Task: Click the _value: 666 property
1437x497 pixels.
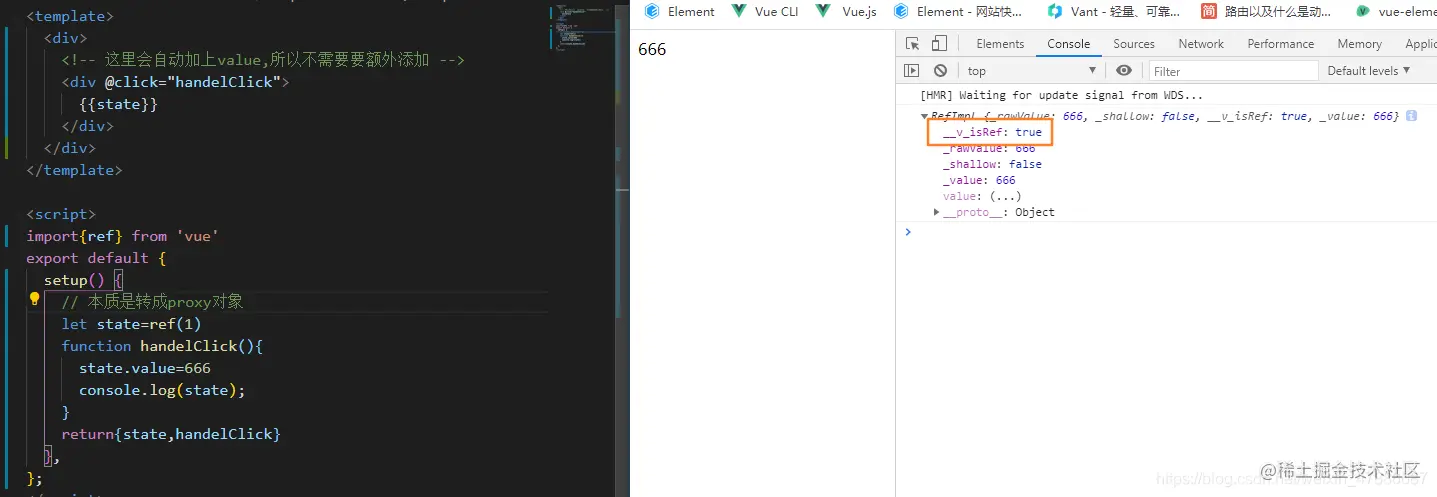Action: click(x=979, y=180)
